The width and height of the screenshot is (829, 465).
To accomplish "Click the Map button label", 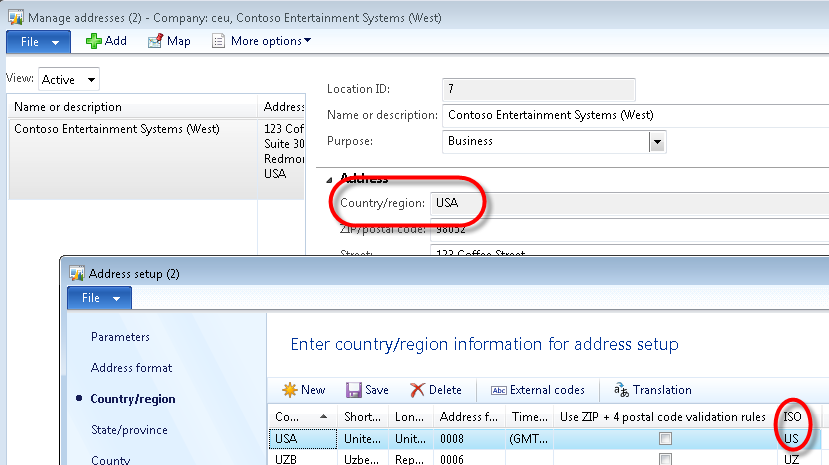I will tap(179, 41).
